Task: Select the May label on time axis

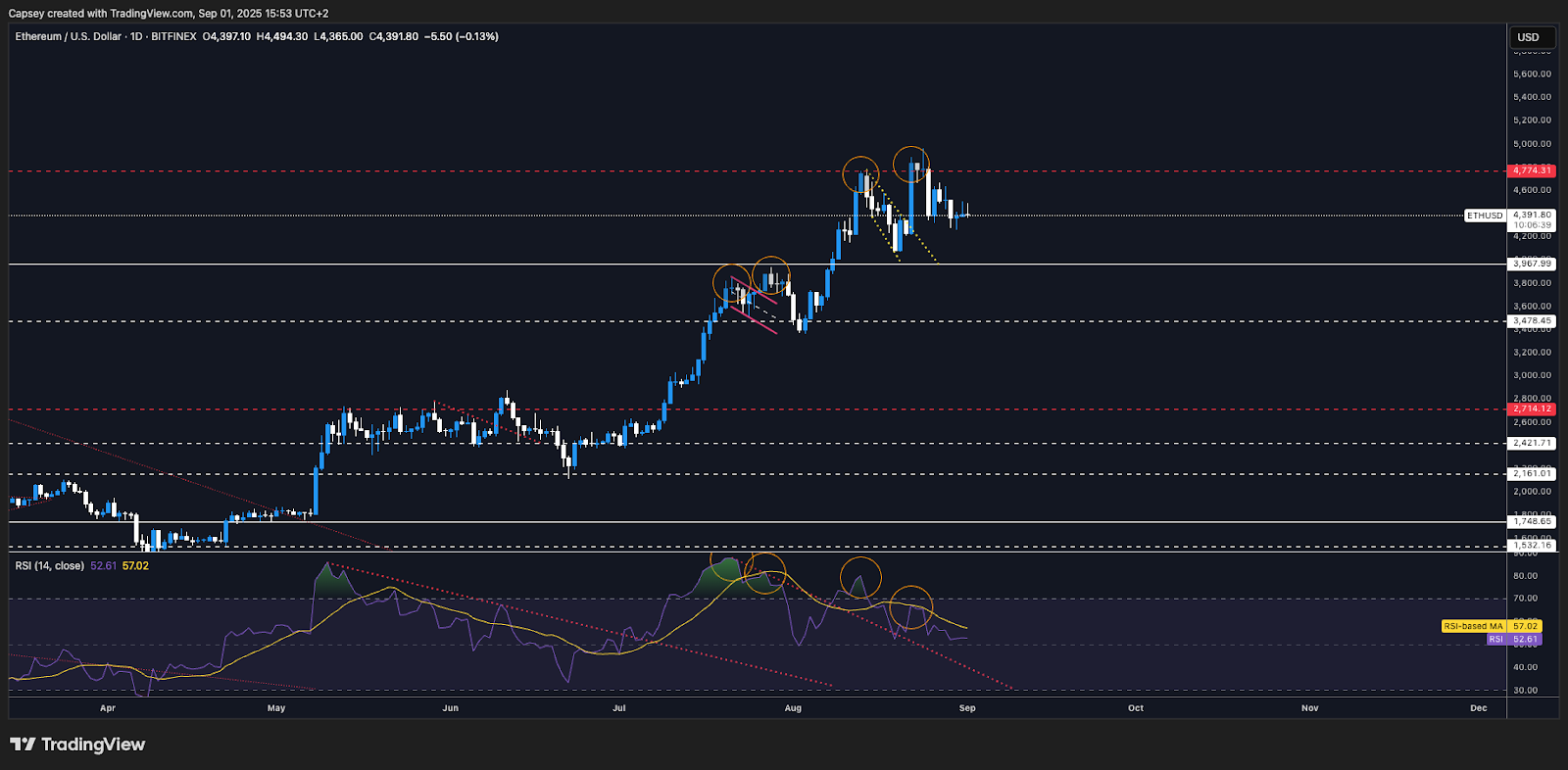Action: click(x=276, y=708)
